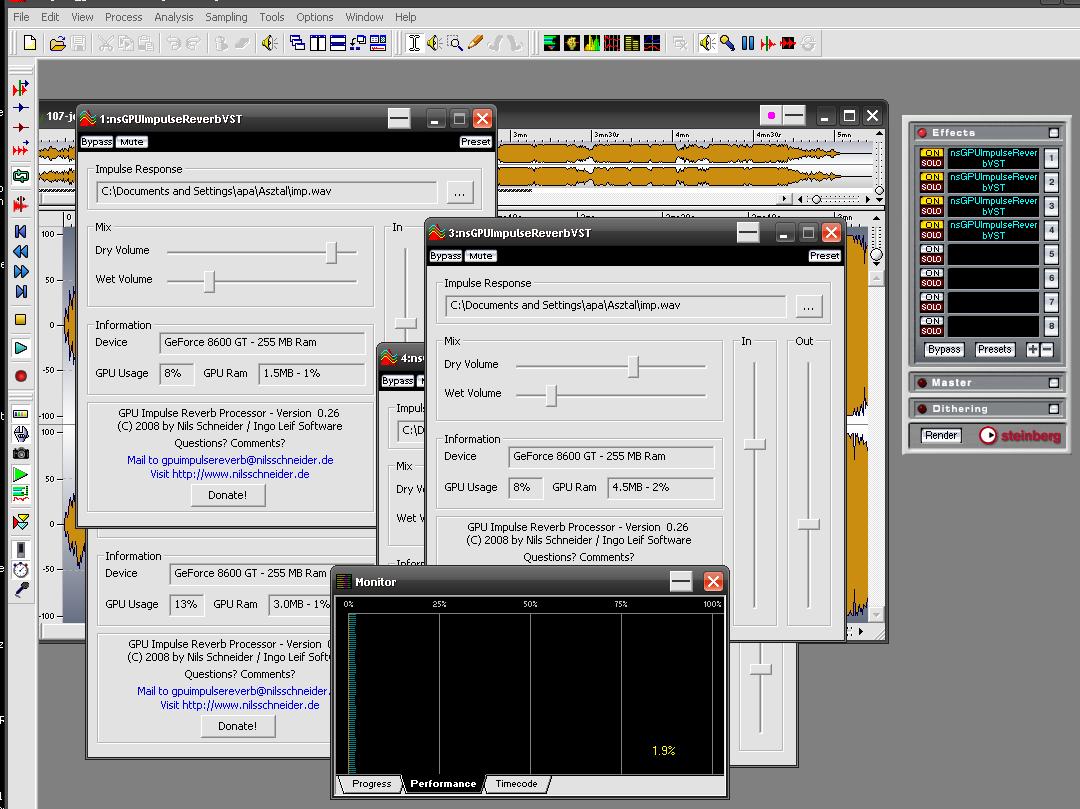Viewport: 1080px width, 809px height.
Task: Click slot number 1 button in Effects panel
Action: (1051, 158)
